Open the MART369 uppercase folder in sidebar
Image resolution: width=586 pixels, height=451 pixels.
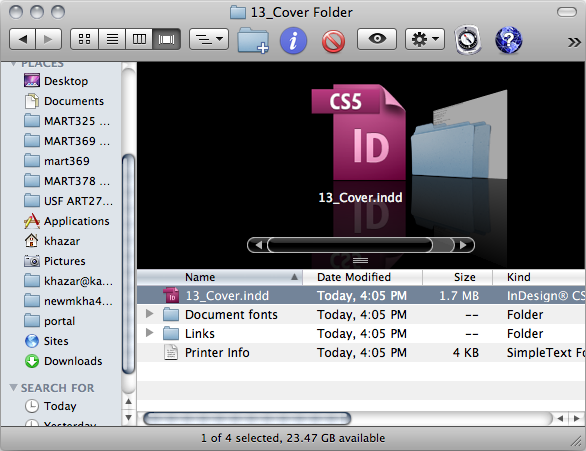click(67, 141)
